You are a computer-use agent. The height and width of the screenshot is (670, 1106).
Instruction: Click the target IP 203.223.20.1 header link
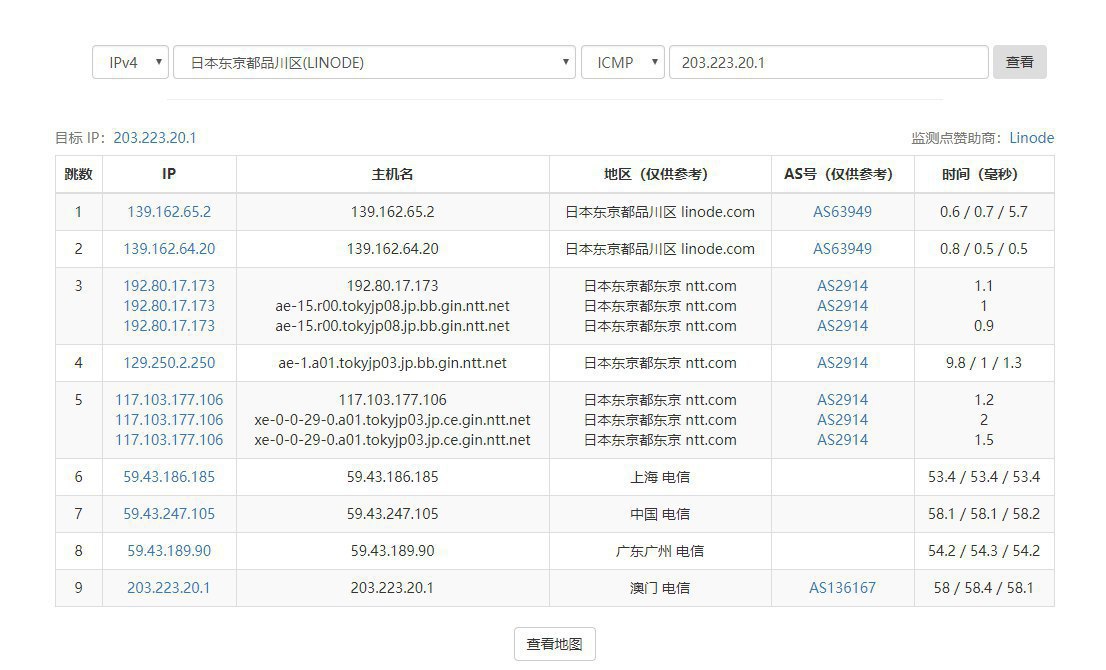point(155,138)
